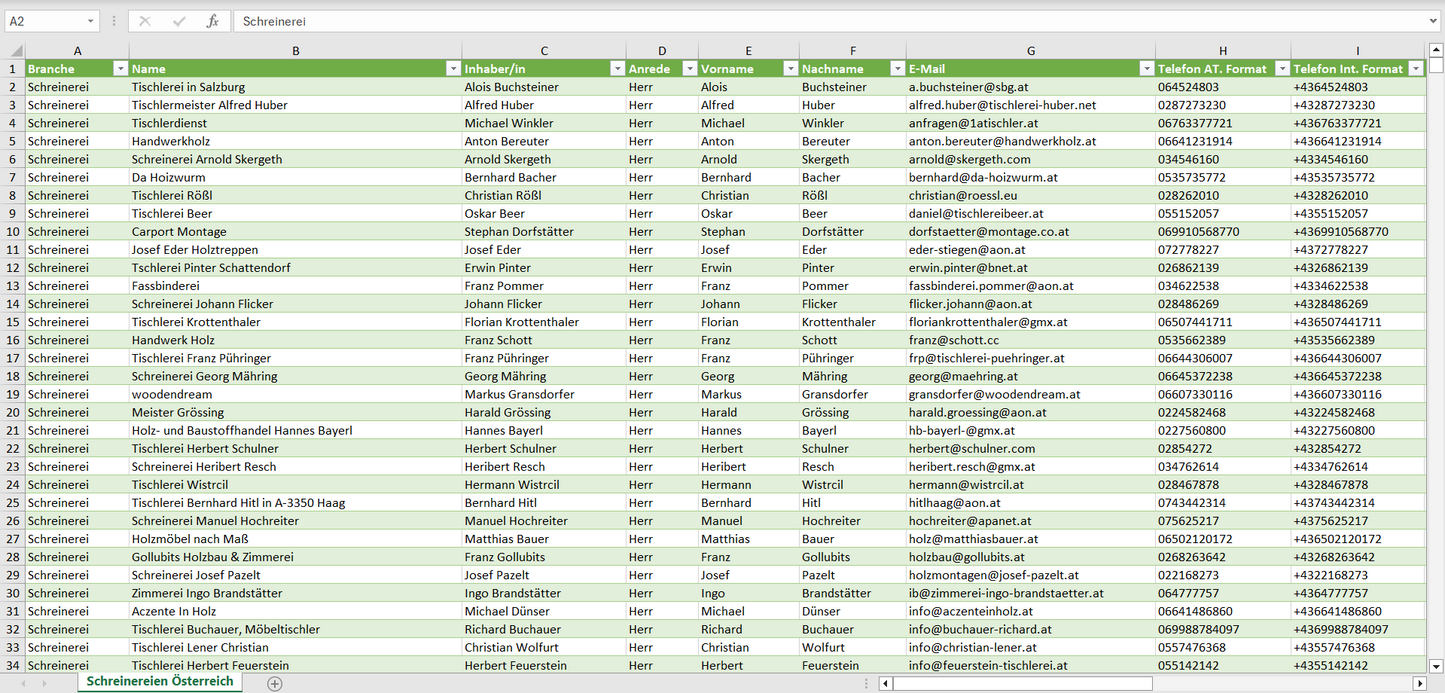Open the Anrede column filter dropdown
This screenshot has height=693, width=1445.
coord(689,69)
